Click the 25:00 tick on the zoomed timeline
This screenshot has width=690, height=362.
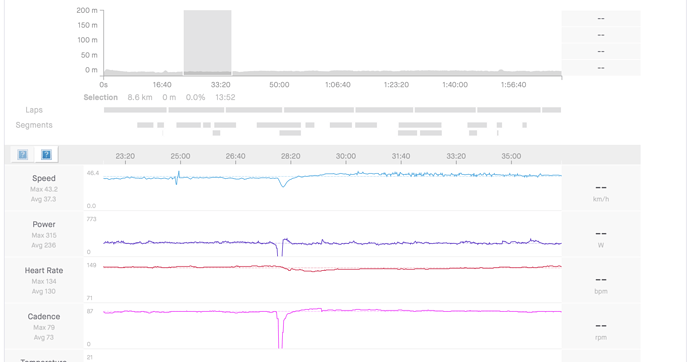click(x=180, y=156)
